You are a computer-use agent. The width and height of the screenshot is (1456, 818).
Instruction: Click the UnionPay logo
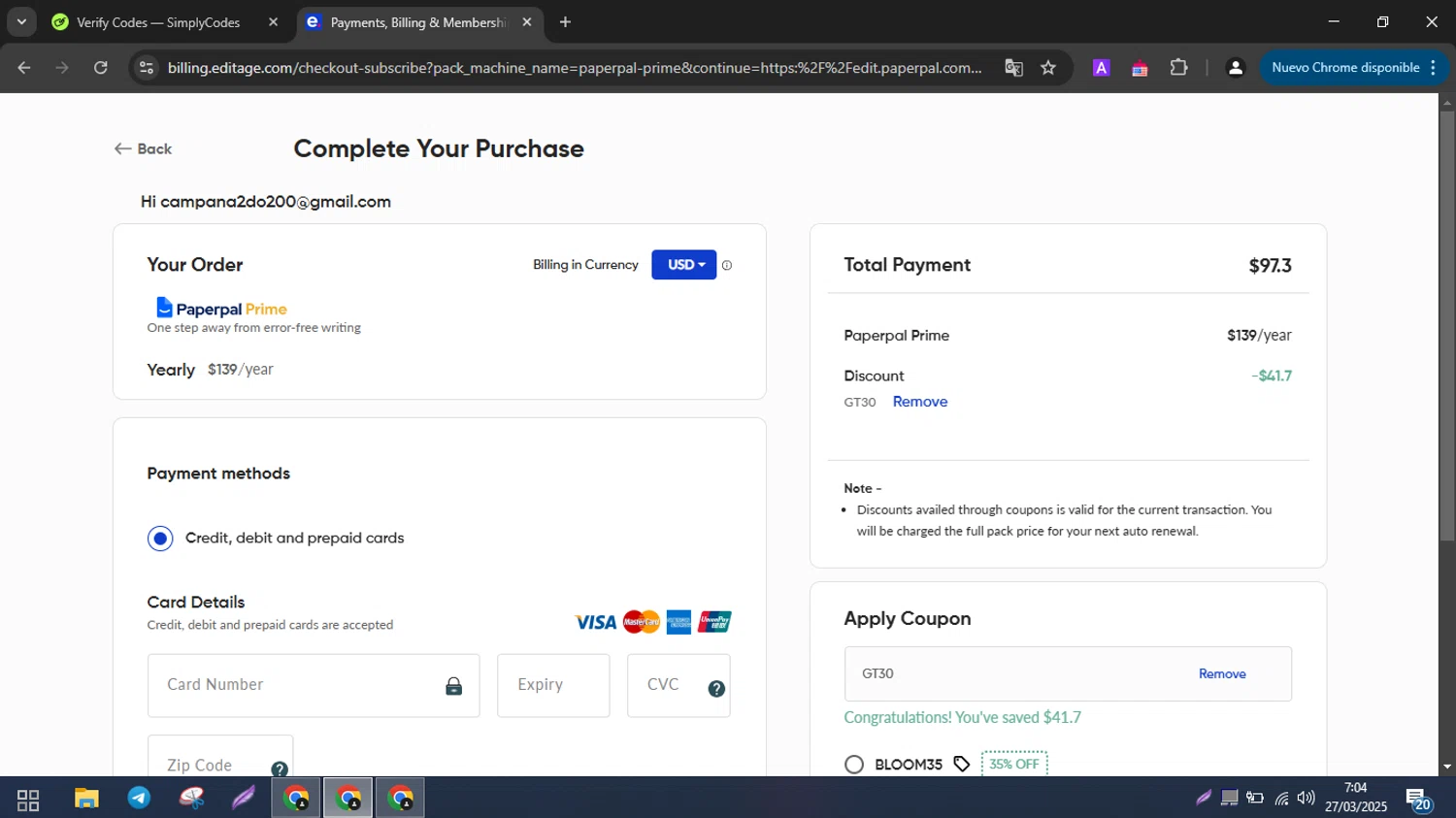(714, 622)
